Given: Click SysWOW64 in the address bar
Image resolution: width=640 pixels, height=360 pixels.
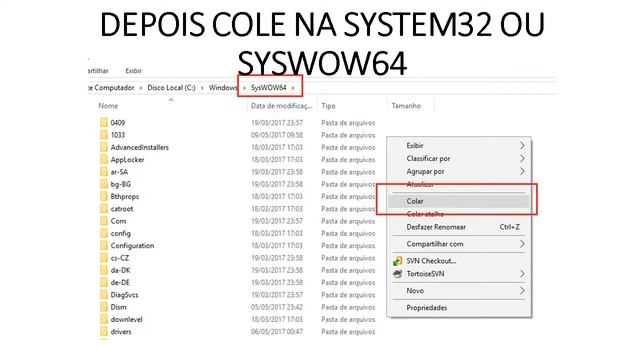Looking at the screenshot, I should tap(269, 88).
